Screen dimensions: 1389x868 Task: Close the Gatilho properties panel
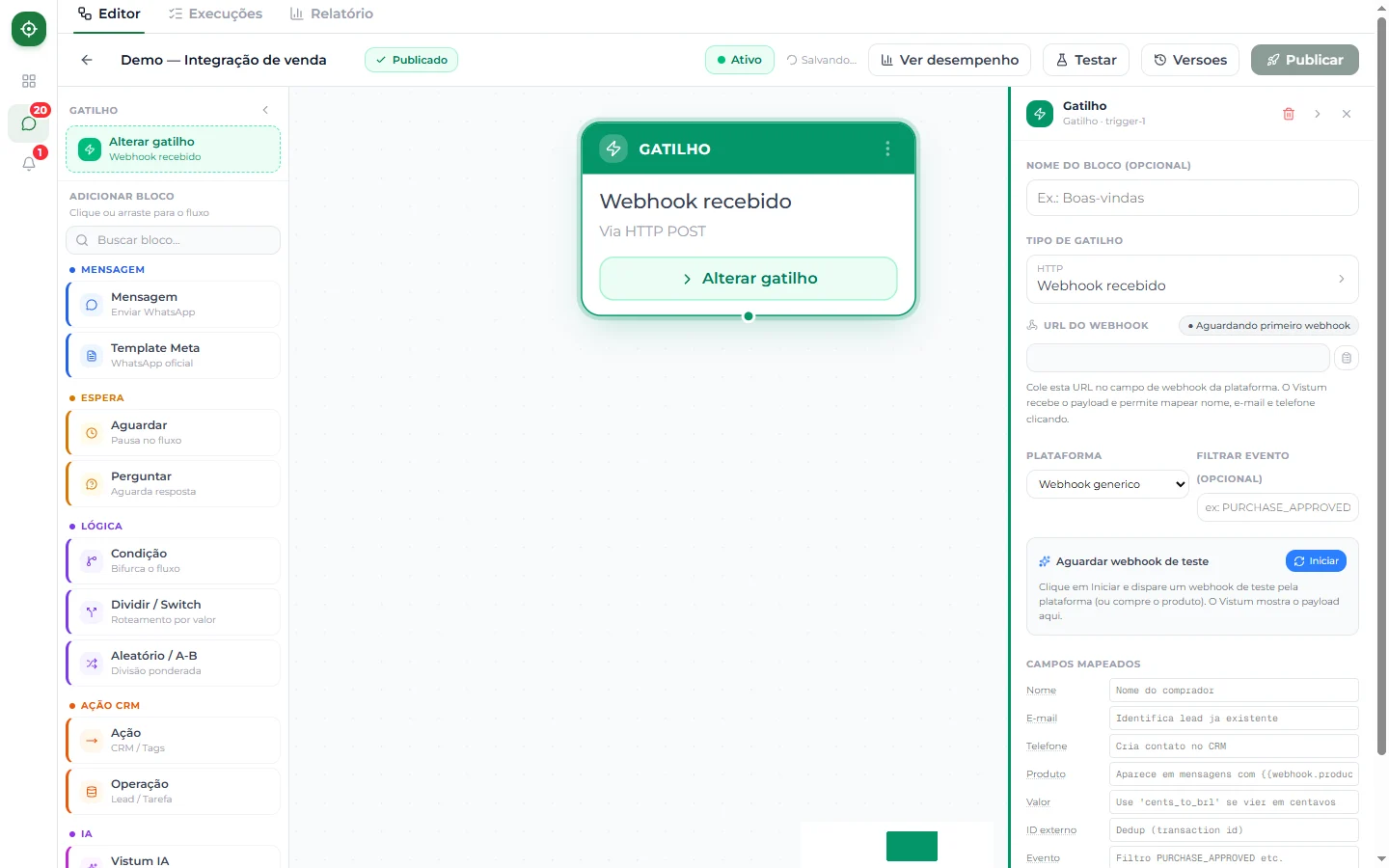(x=1347, y=114)
